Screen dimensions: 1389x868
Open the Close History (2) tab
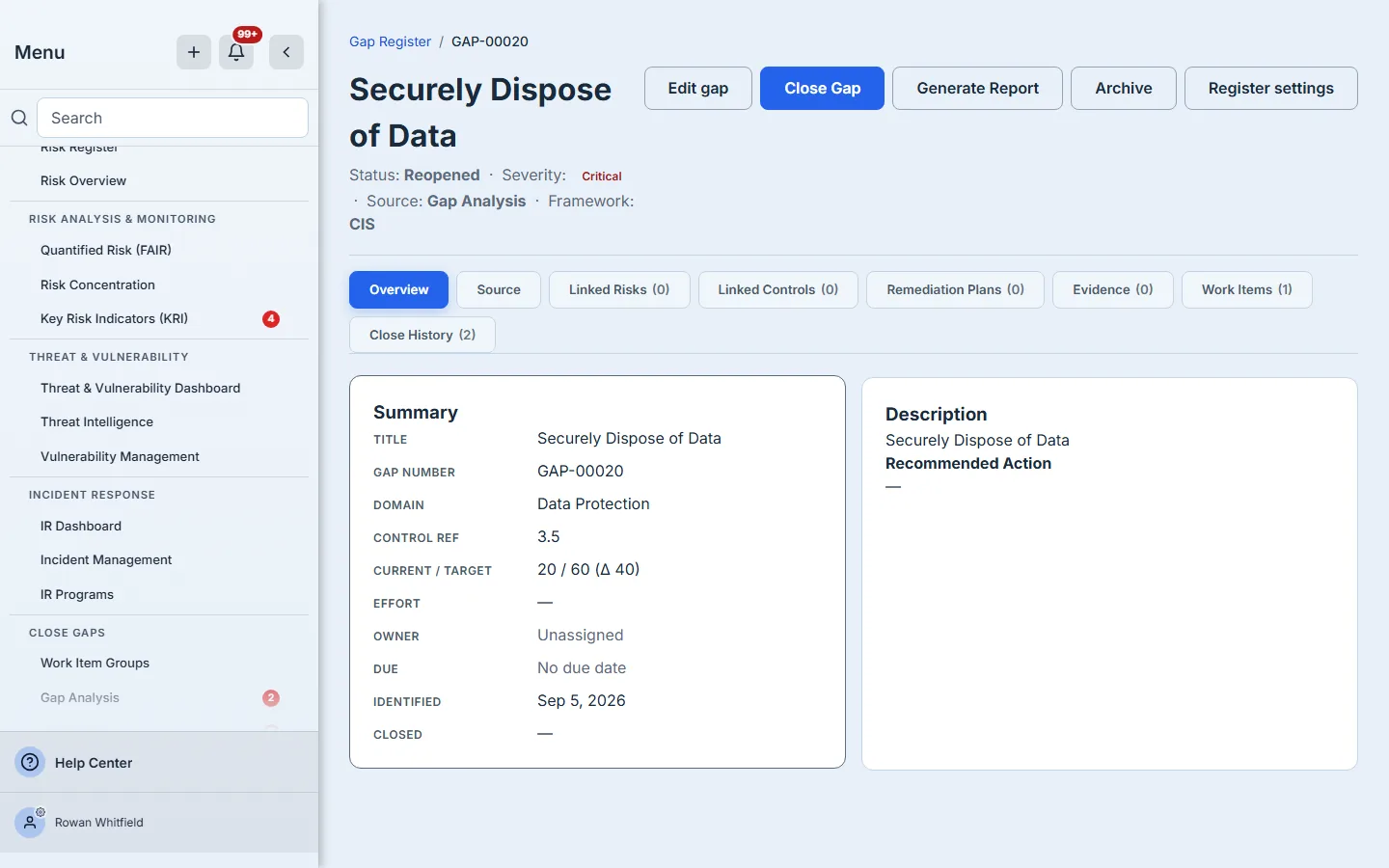422,335
